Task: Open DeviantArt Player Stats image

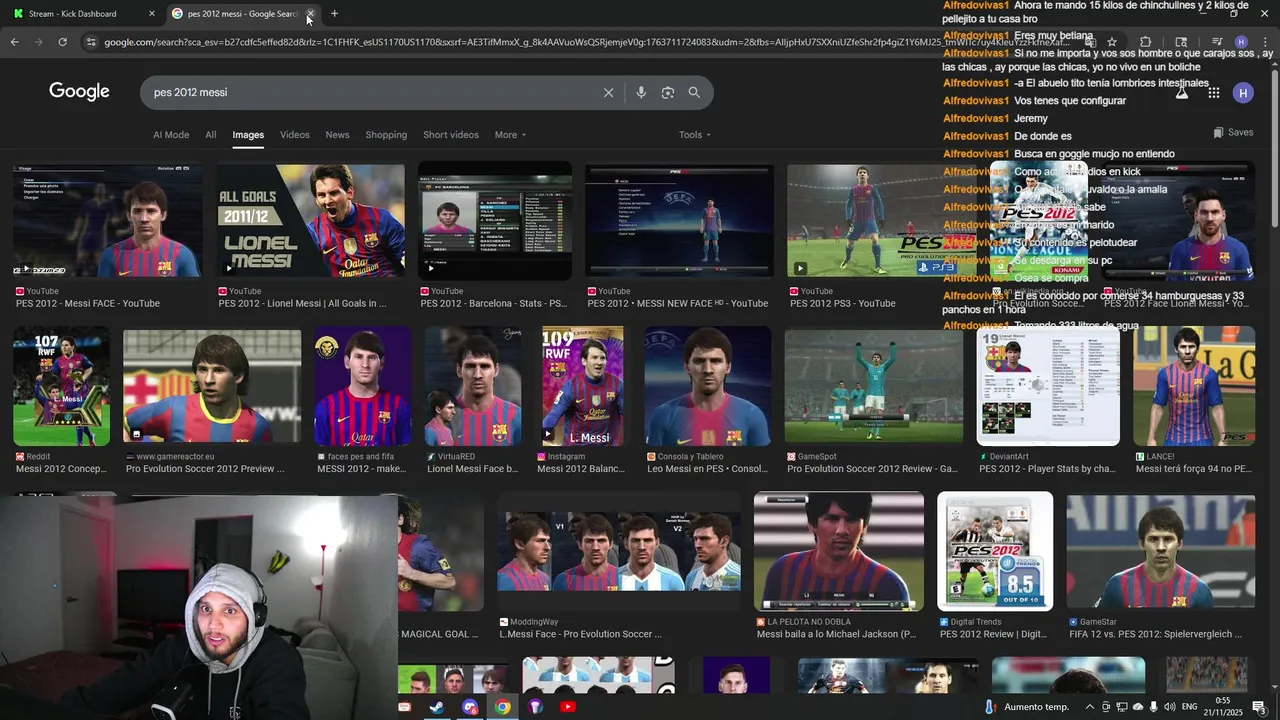Action: coord(1048,386)
